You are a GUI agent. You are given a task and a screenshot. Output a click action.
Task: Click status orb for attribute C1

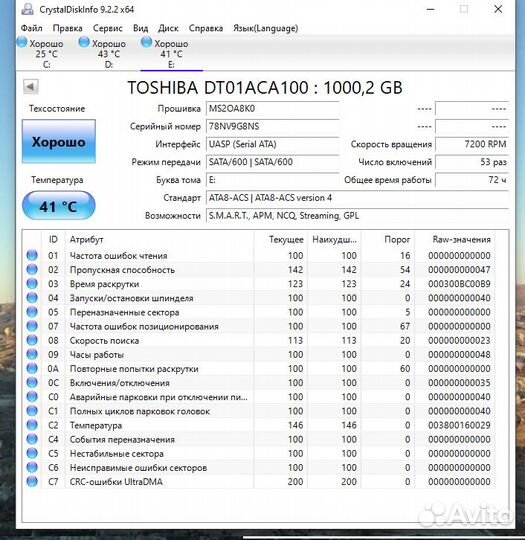32,411
